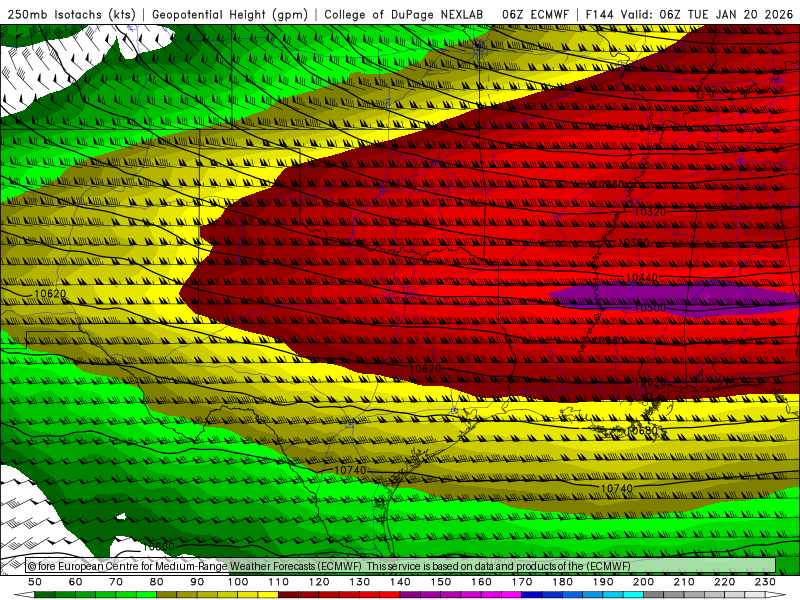800x600 pixels.
Task: Click the ECMWF copyright notice banner
Action: (x=401, y=566)
